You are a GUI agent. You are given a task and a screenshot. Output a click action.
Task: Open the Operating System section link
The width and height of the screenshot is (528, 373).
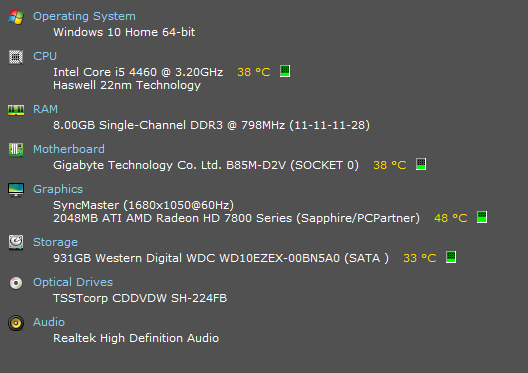(84, 16)
